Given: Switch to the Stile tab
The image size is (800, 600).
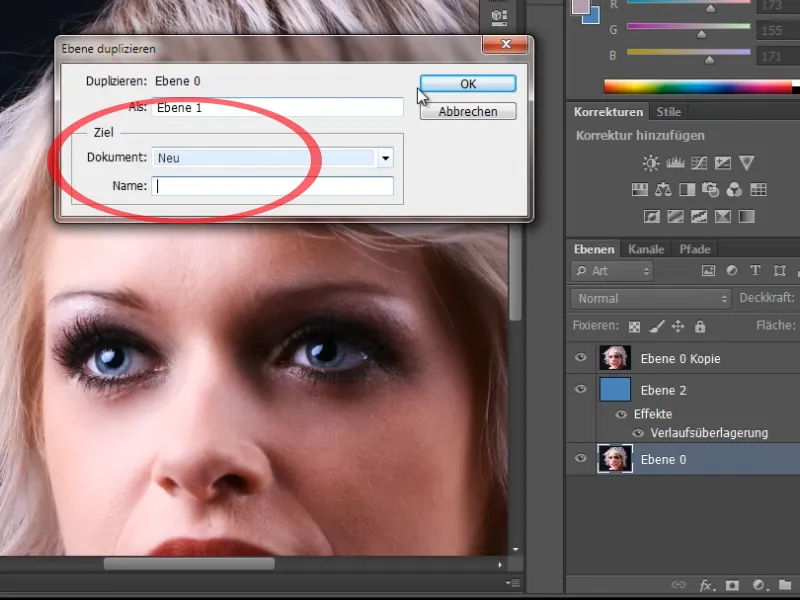Looking at the screenshot, I should tap(668, 112).
